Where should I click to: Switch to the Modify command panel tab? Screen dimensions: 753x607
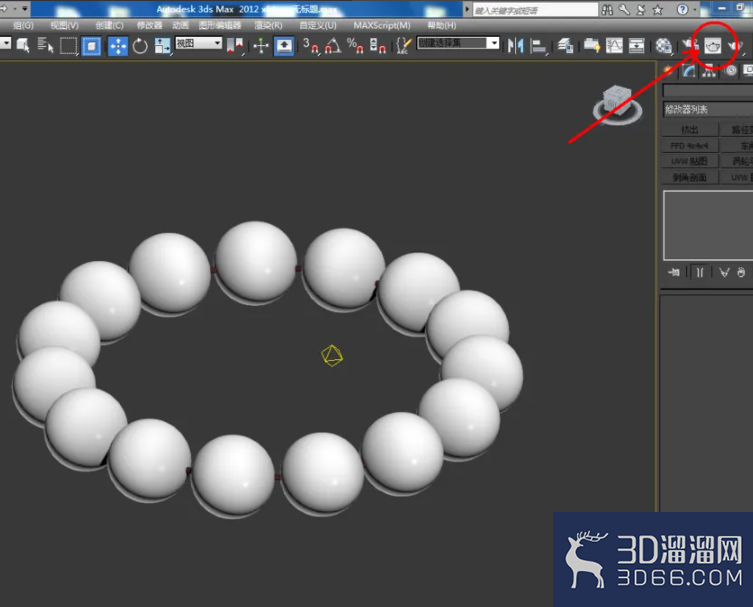(689, 71)
